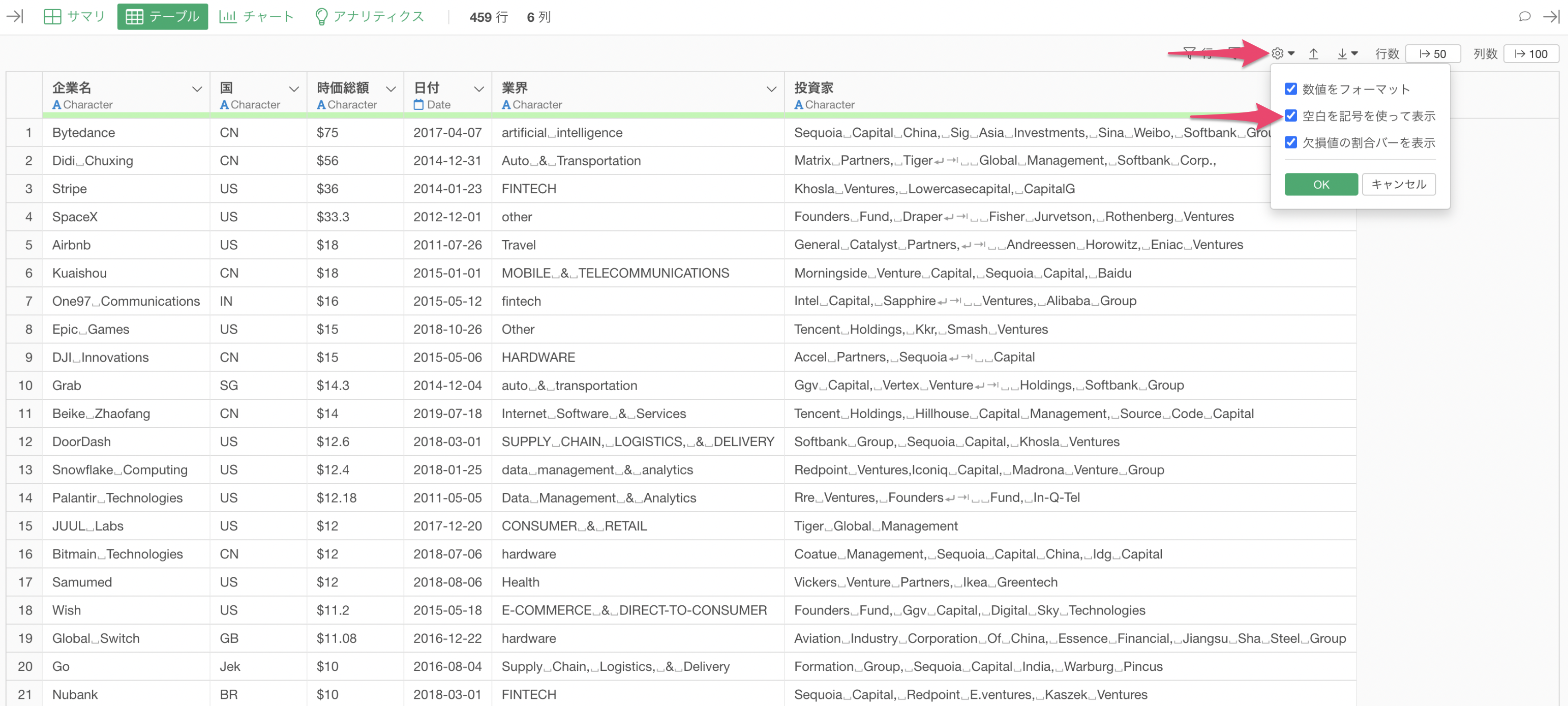The height and width of the screenshot is (706, 1568).
Task: Click the SG country cell
Action: click(259, 385)
